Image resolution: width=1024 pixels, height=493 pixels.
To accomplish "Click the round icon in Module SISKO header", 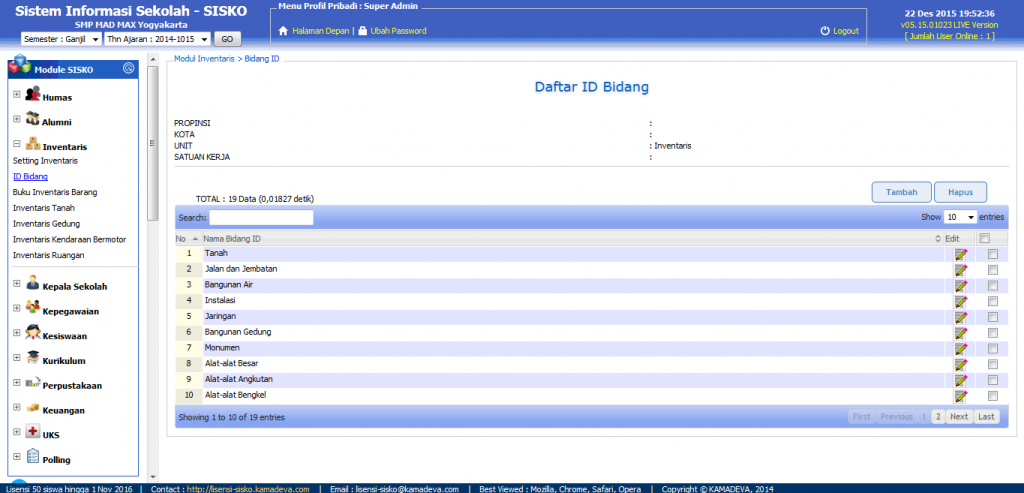I will click(129, 68).
